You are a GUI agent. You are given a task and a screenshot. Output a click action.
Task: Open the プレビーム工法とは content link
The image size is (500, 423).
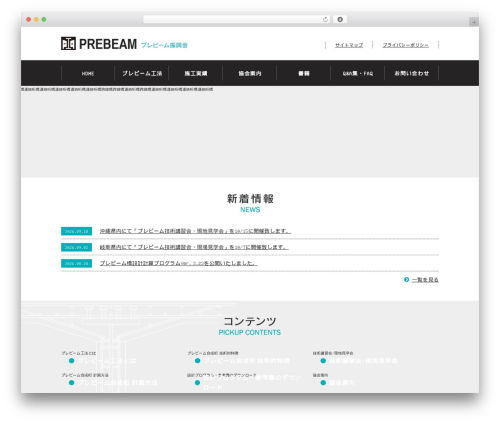pos(107,361)
